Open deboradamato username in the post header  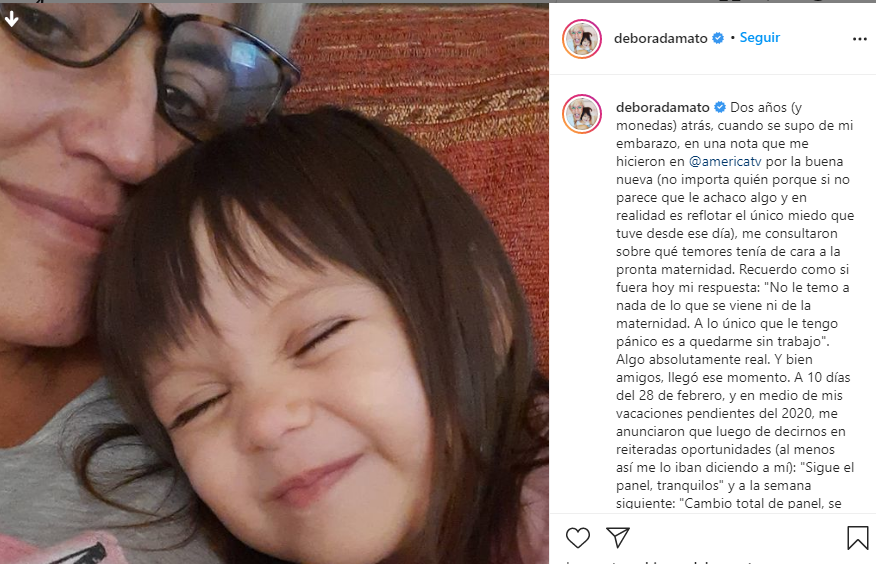tap(660, 38)
